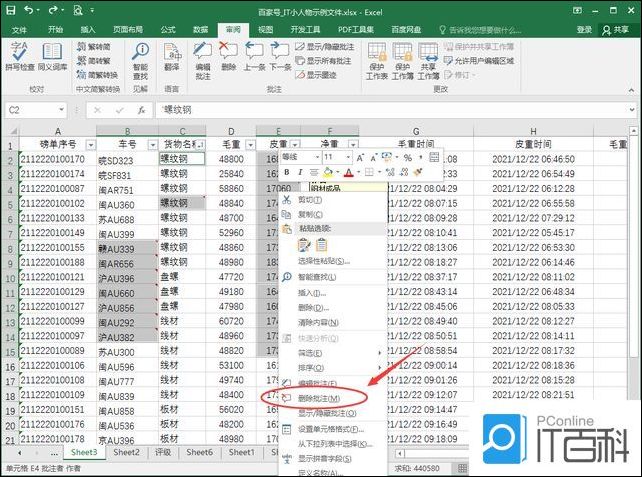Run 拼写检查 spell check
This screenshot has width=642, height=477.
click(20, 57)
